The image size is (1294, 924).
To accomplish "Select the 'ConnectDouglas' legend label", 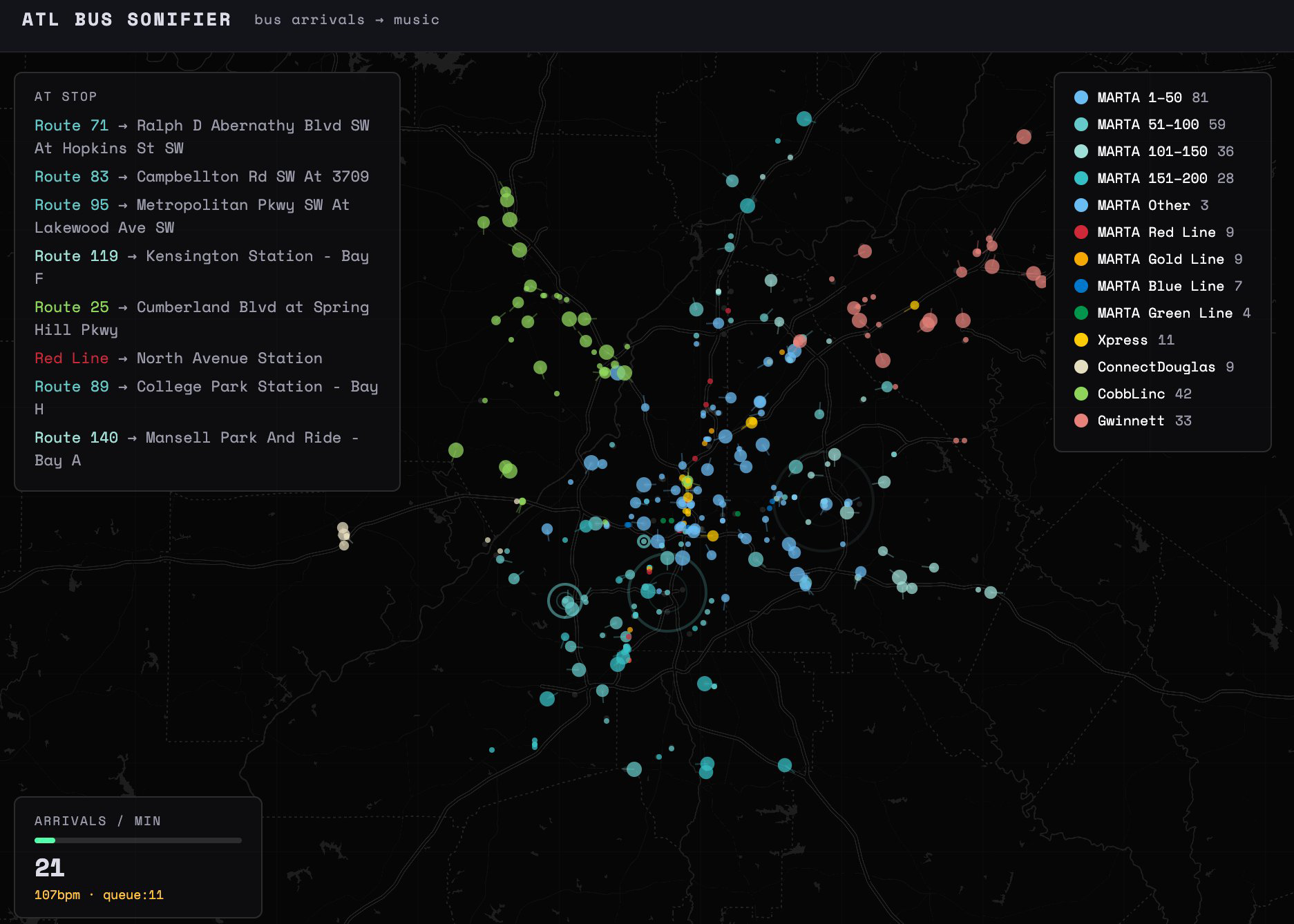I will tap(1156, 367).
